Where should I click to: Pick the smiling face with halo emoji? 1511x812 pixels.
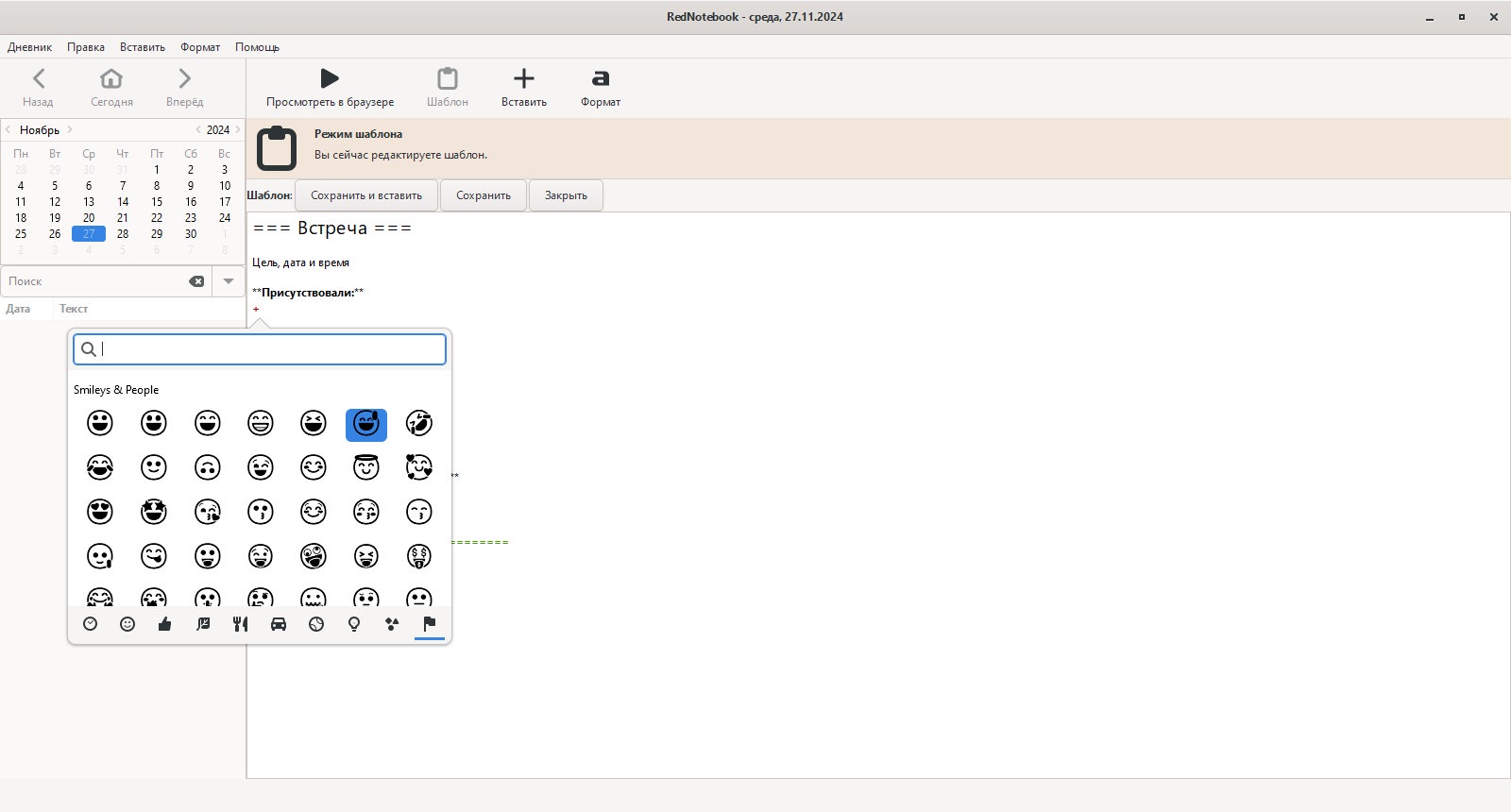tap(366, 467)
